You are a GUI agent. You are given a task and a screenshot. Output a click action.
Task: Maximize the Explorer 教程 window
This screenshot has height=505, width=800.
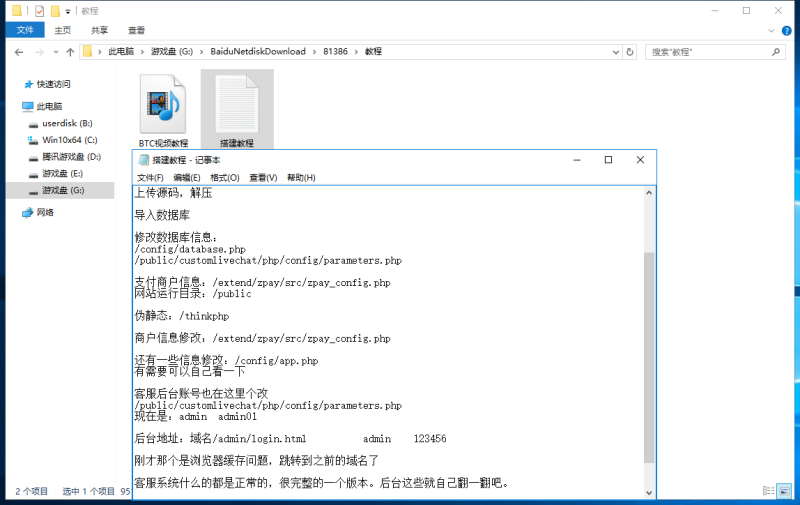pos(746,11)
